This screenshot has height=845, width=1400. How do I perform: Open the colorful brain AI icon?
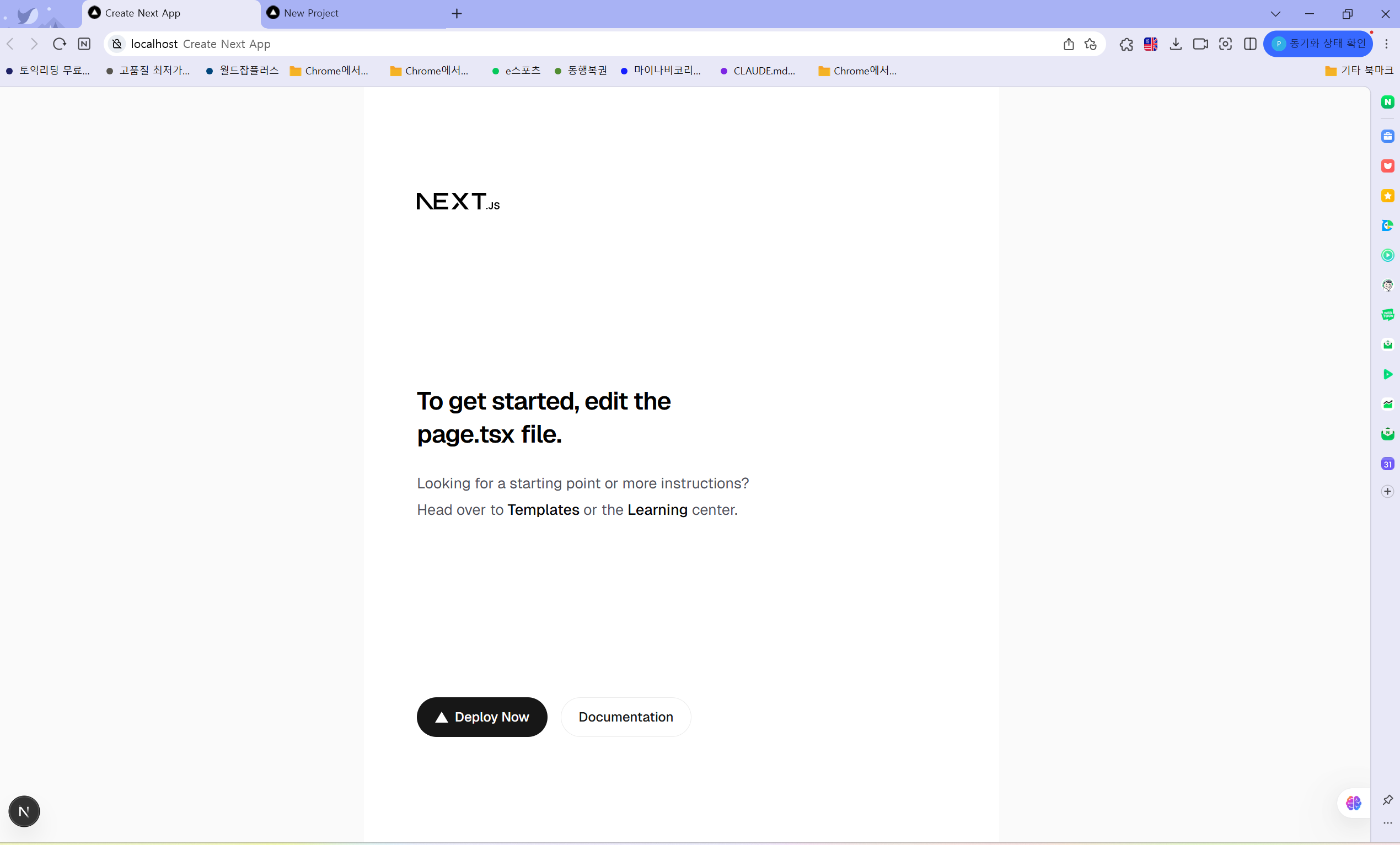[1353, 803]
